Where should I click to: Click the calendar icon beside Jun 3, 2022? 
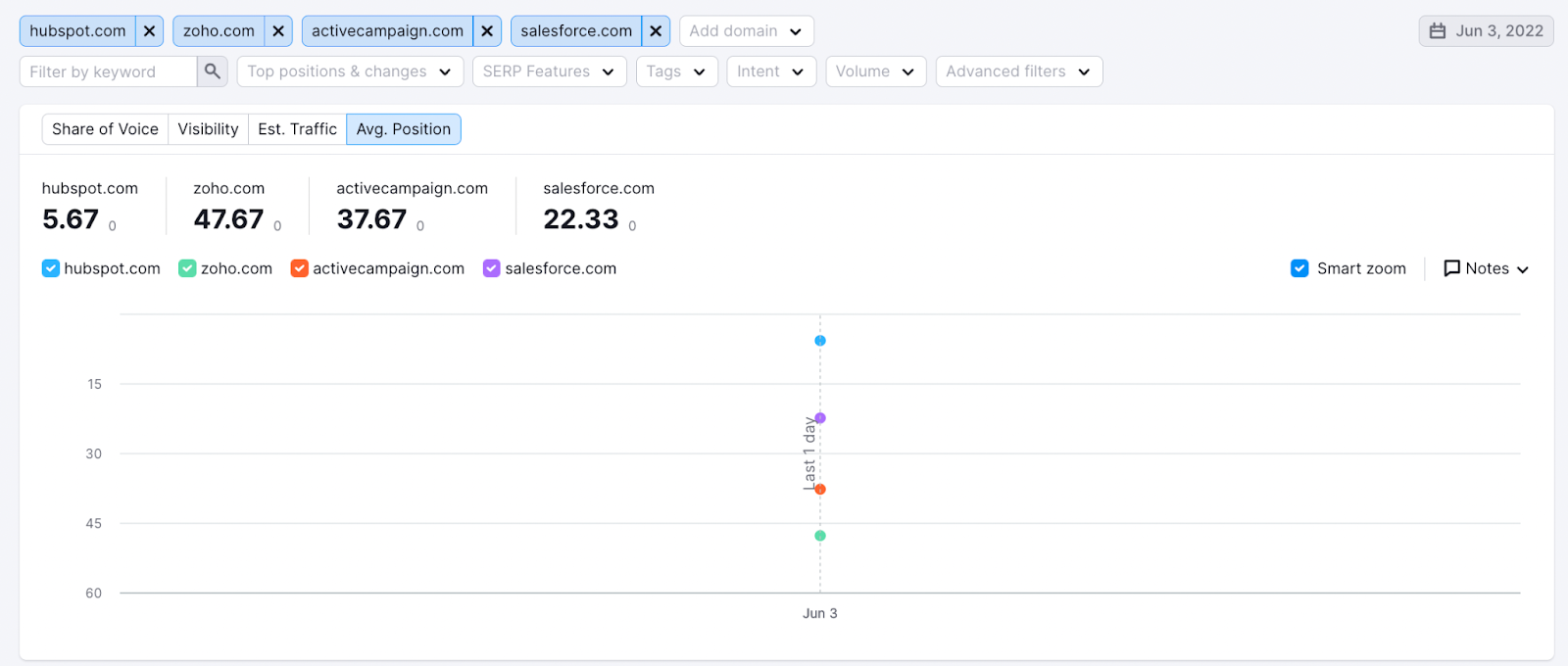click(1437, 31)
